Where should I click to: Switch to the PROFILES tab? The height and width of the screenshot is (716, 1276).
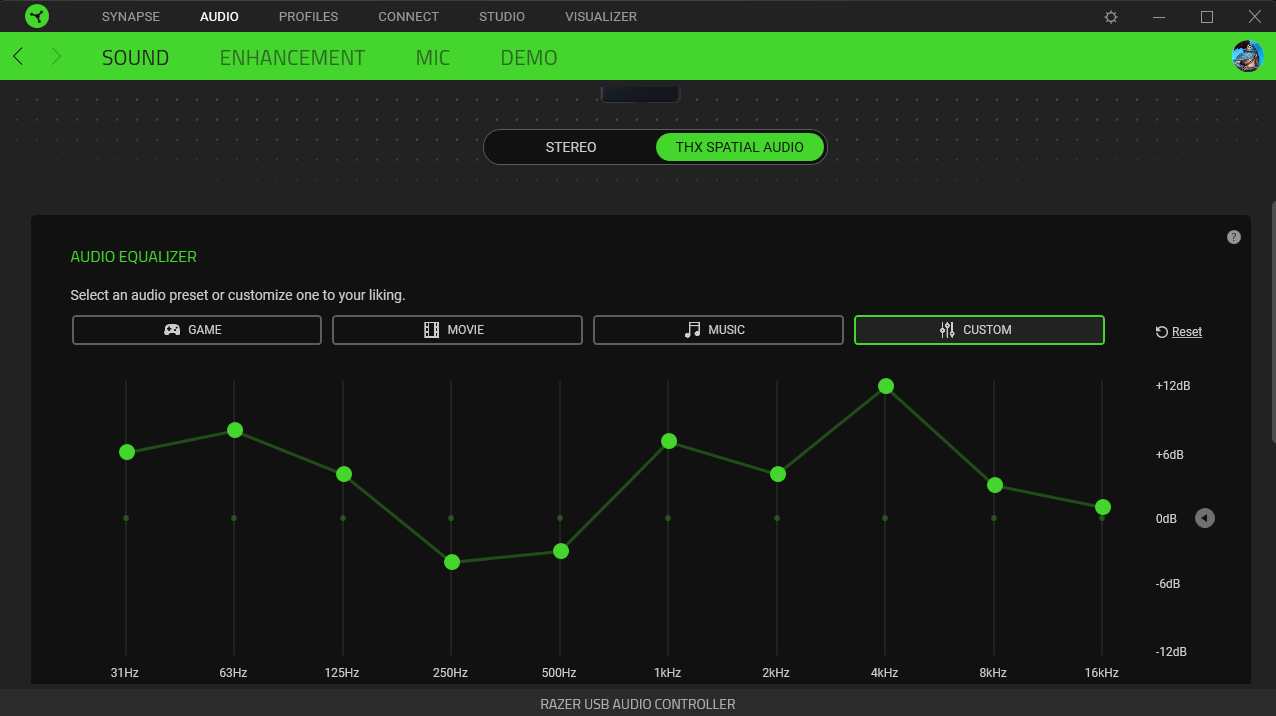(308, 17)
